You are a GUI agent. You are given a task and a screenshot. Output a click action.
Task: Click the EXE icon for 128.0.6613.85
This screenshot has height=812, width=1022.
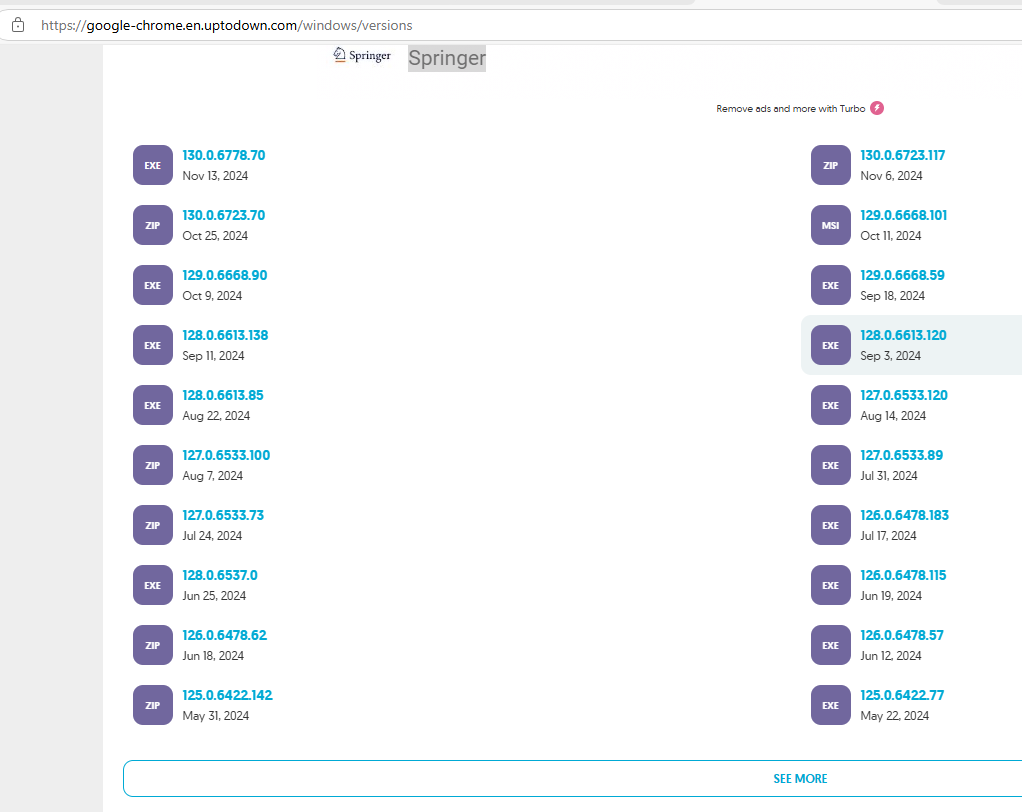coord(153,405)
